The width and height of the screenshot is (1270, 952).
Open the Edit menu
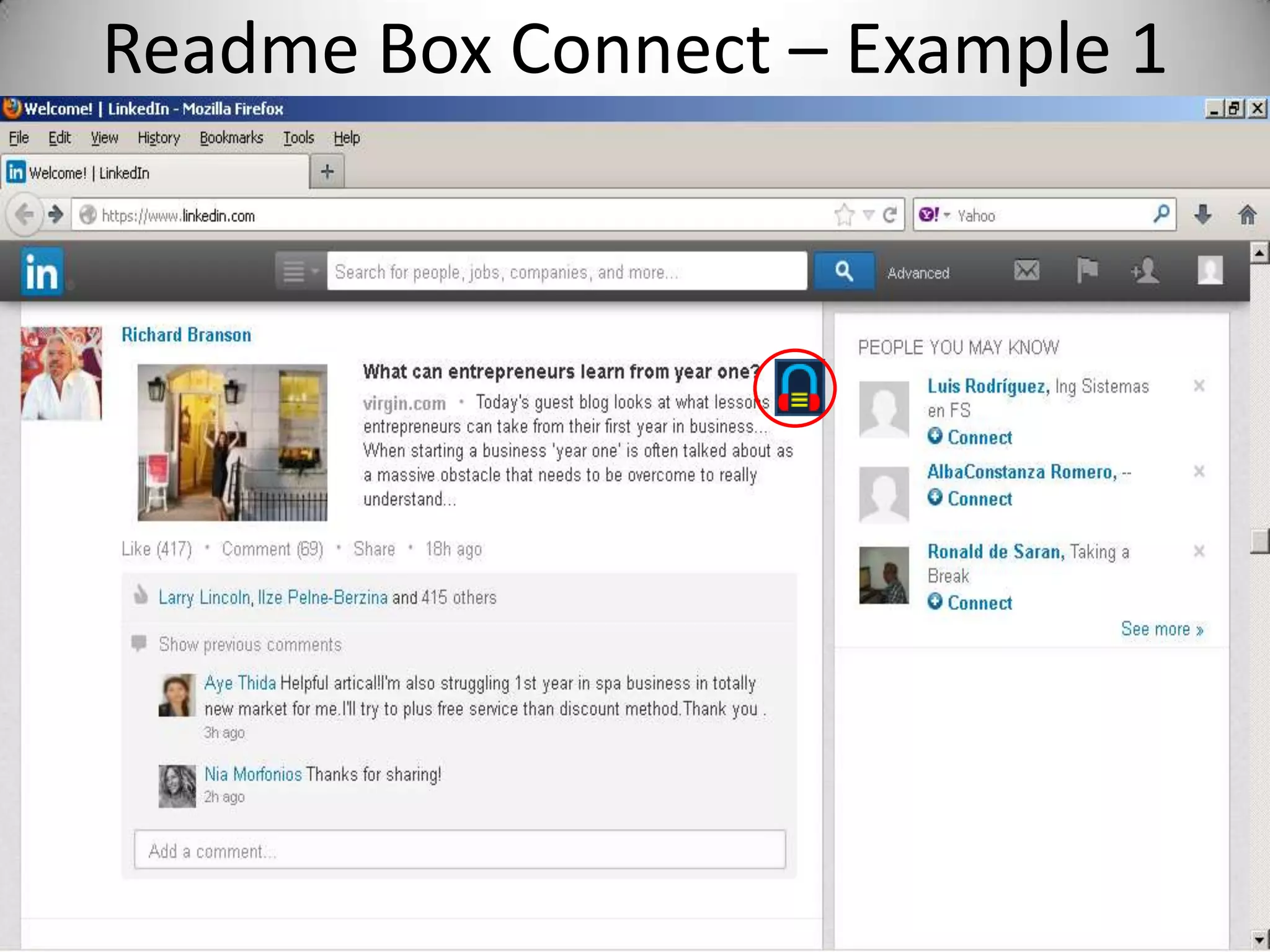(x=60, y=138)
